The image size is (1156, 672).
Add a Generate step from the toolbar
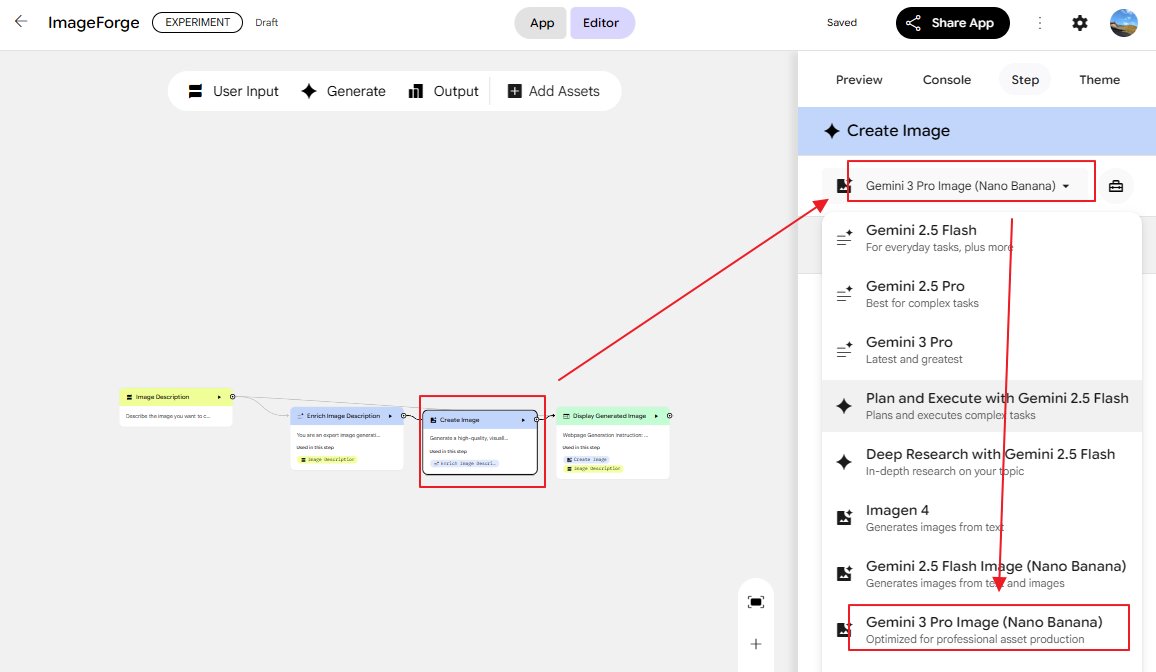[x=344, y=91]
